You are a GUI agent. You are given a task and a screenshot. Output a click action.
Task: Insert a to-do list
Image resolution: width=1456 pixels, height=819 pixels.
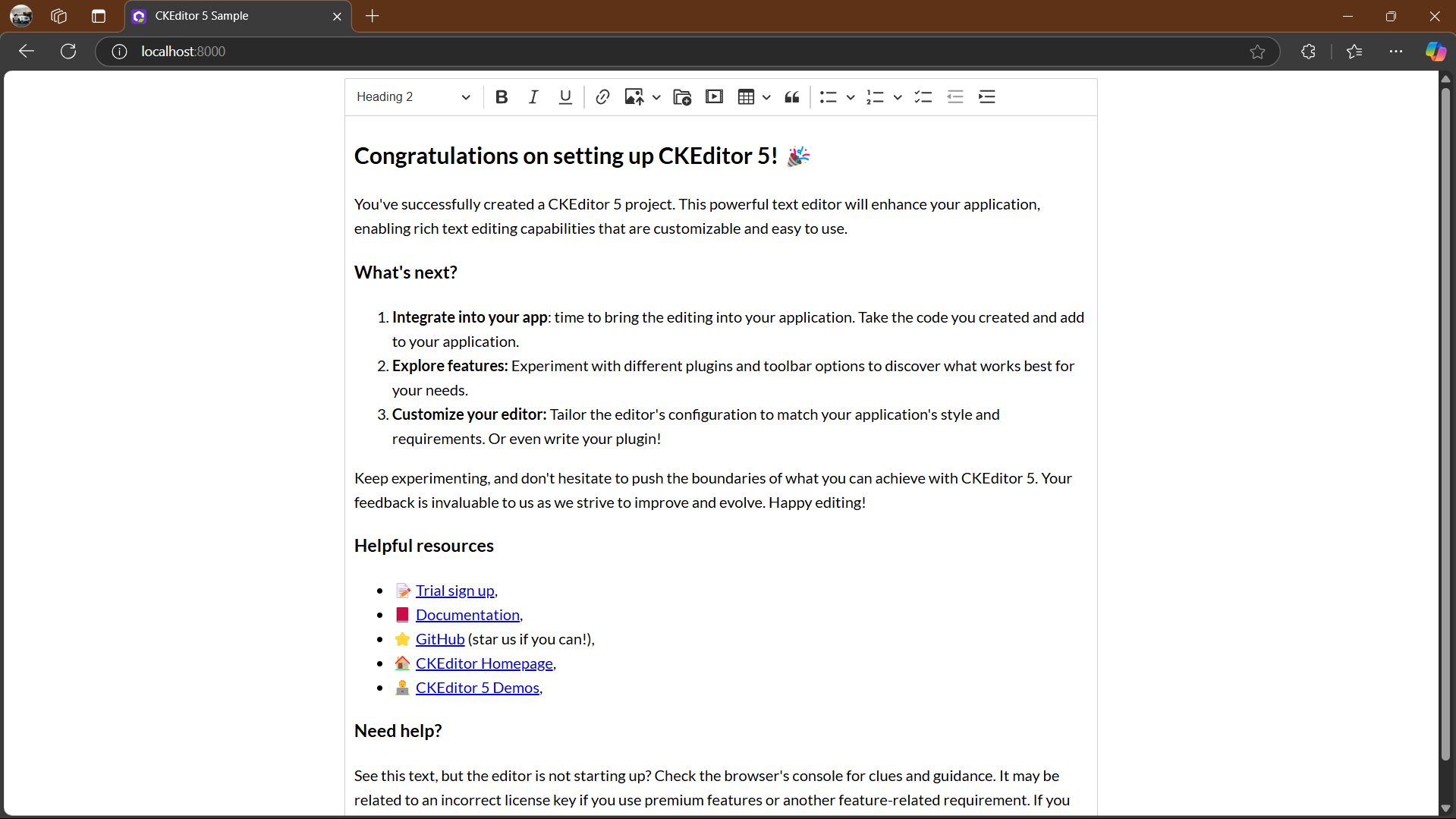[923, 96]
